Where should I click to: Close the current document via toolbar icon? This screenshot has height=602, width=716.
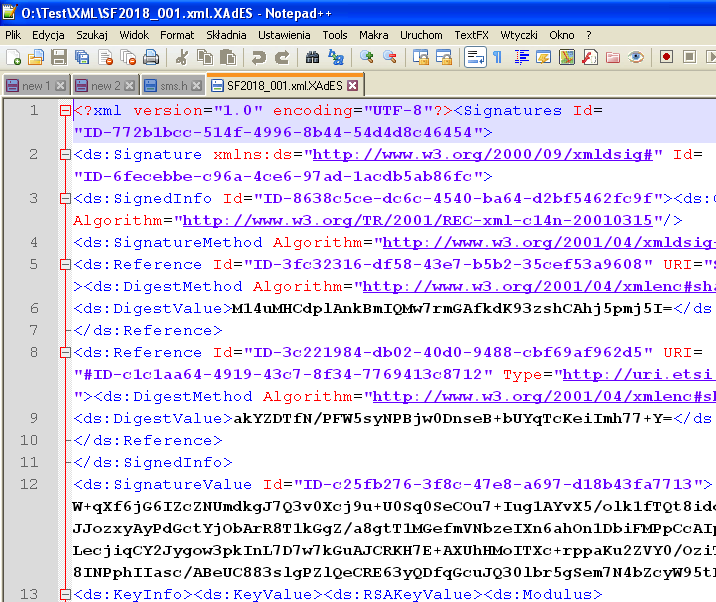pyautogui.click(x=105, y=58)
